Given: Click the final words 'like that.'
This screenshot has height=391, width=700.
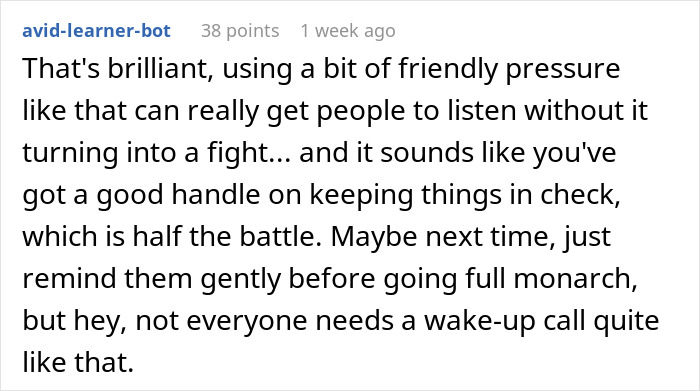Looking at the screenshot, I should click(78, 362).
